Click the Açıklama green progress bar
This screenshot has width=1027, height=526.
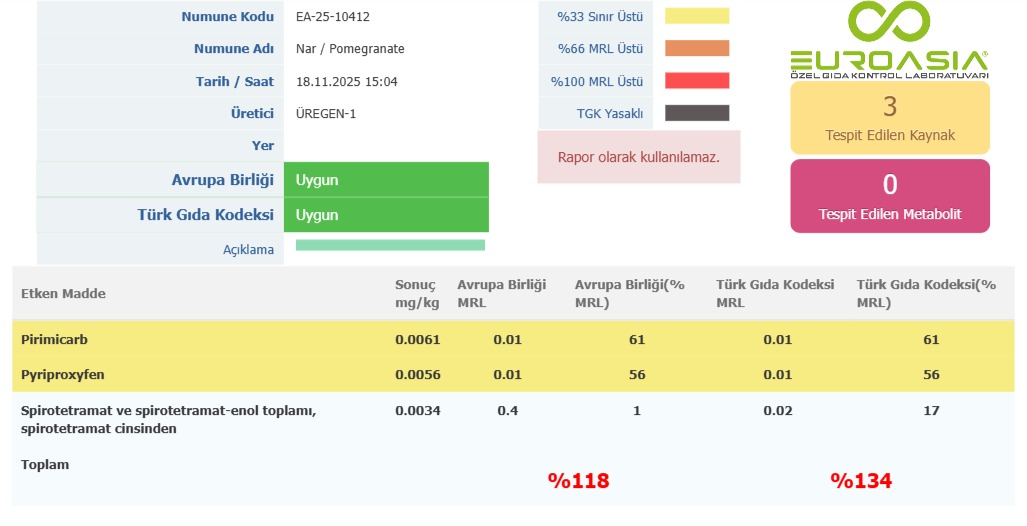point(390,245)
